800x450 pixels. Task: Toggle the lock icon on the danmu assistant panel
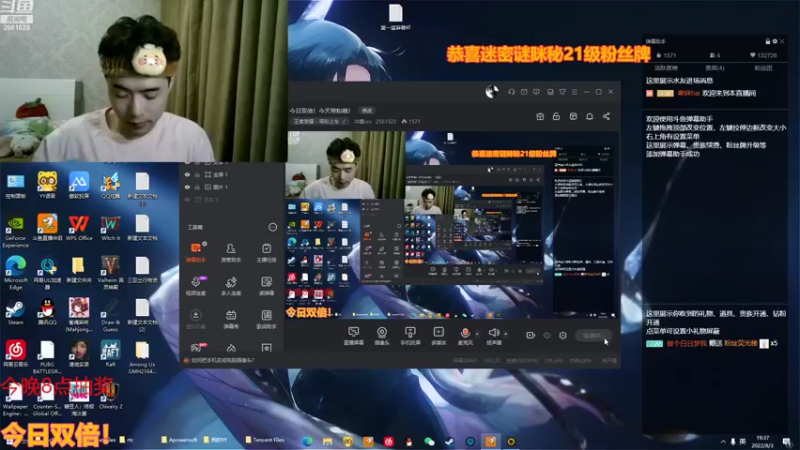[767, 41]
